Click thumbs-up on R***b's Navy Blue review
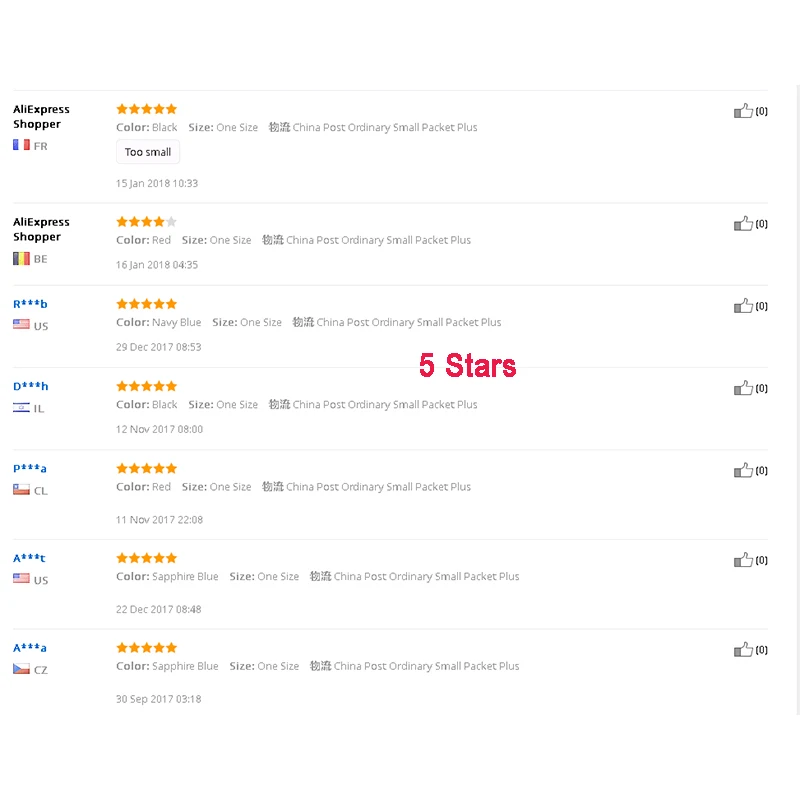 [743, 306]
